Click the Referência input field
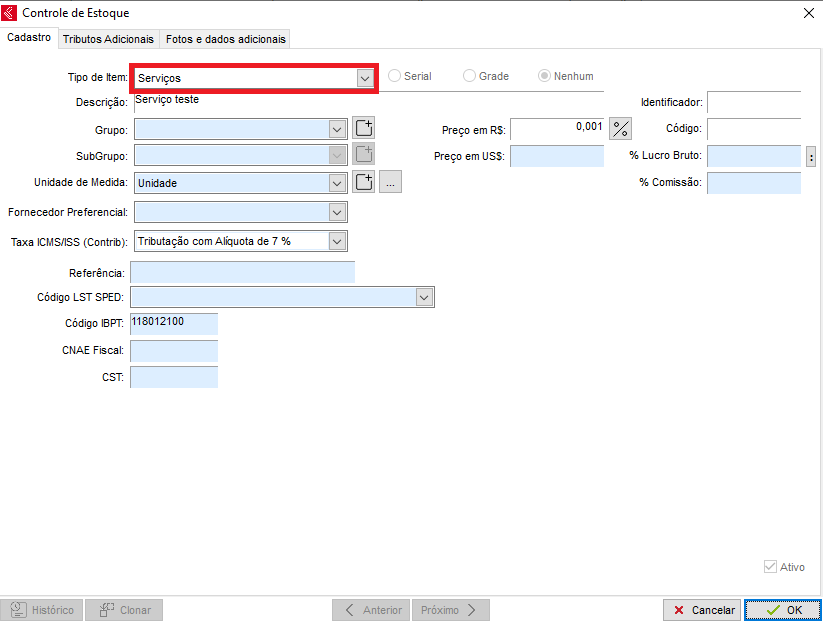This screenshot has width=823, height=624. (x=242, y=273)
